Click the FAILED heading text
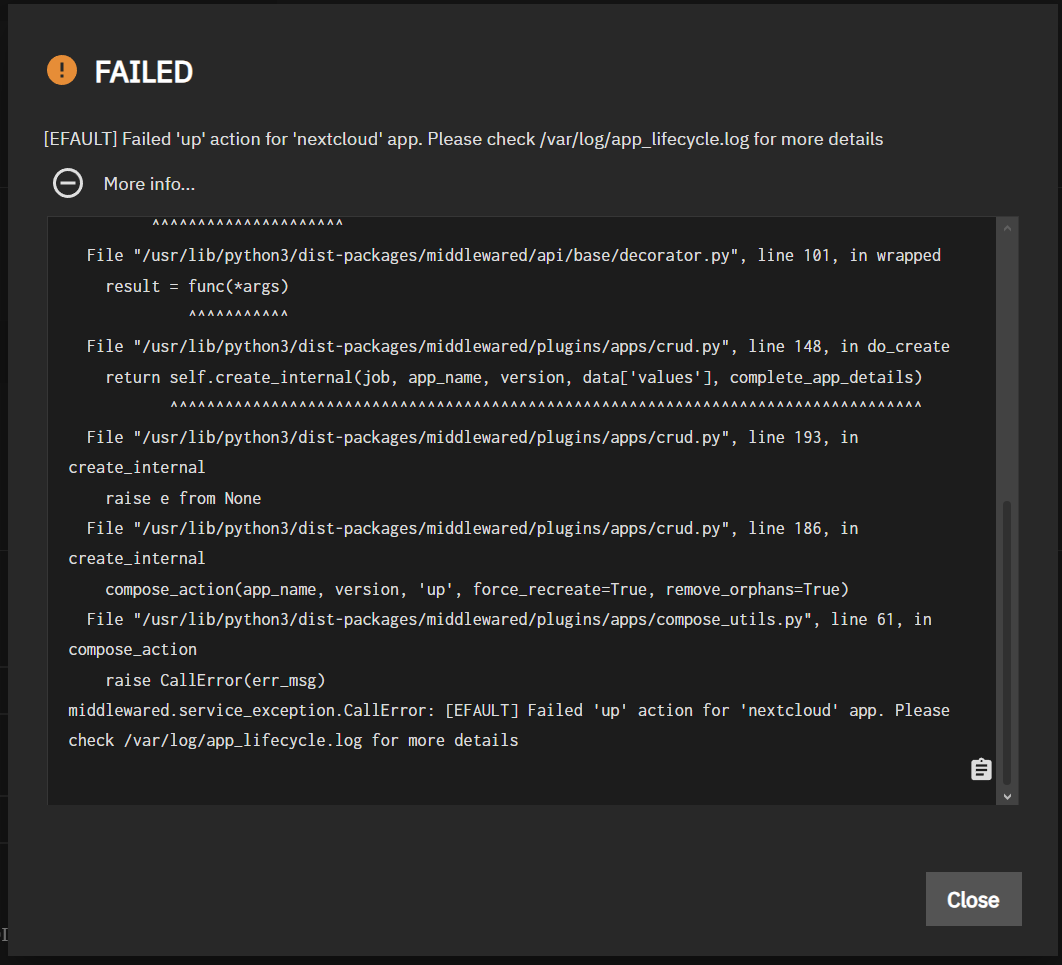The image size is (1062, 965). pos(143,72)
